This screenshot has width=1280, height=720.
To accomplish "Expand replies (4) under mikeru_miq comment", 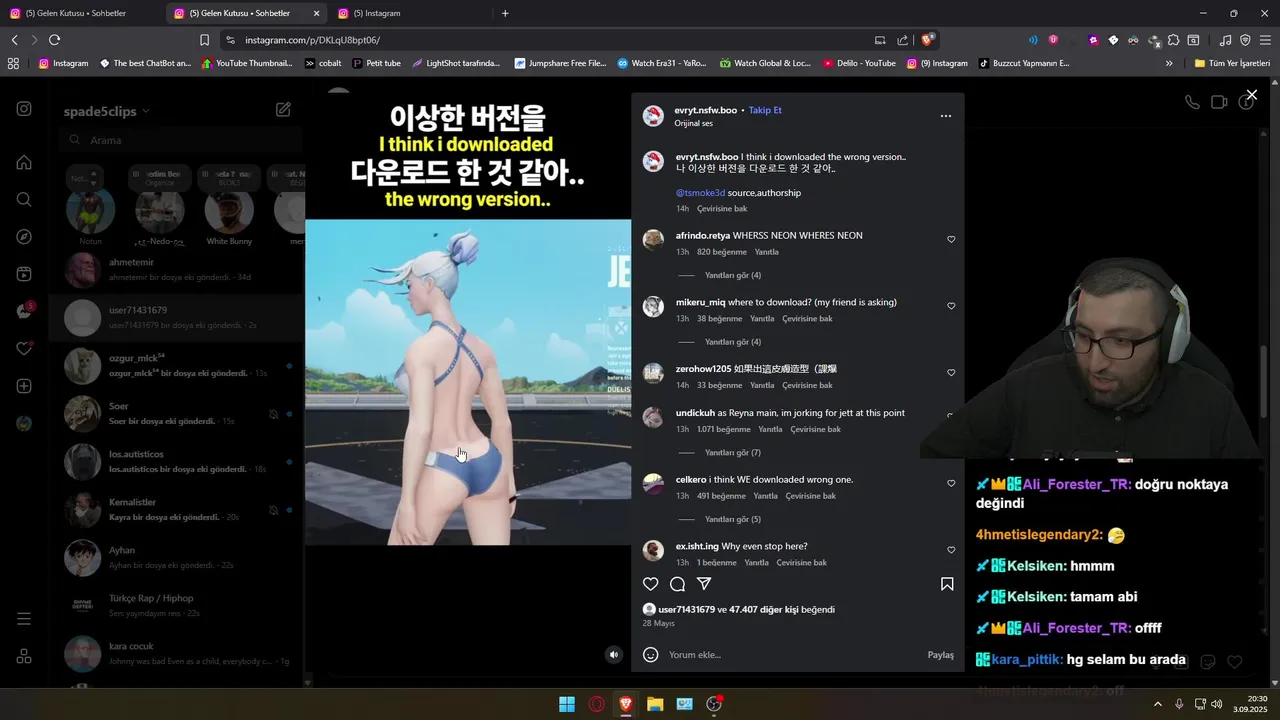I will click(732, 342).
